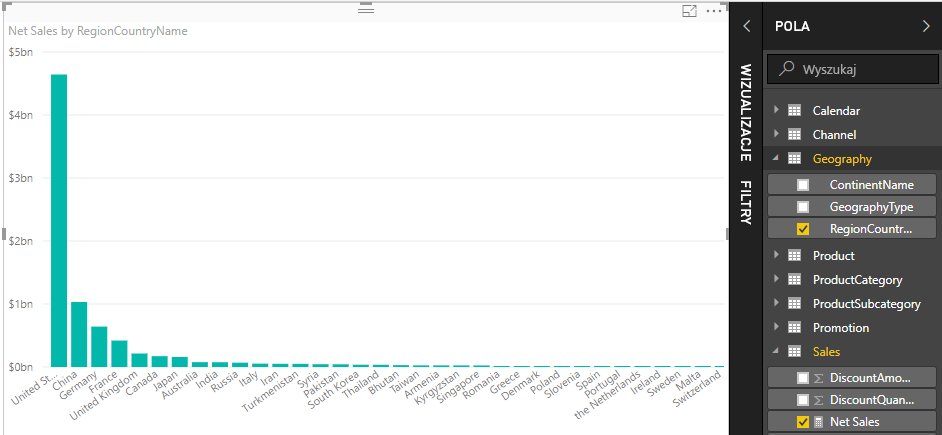Expand the Product table
This screenshot has height=435, width=942.
coord(776,255)
